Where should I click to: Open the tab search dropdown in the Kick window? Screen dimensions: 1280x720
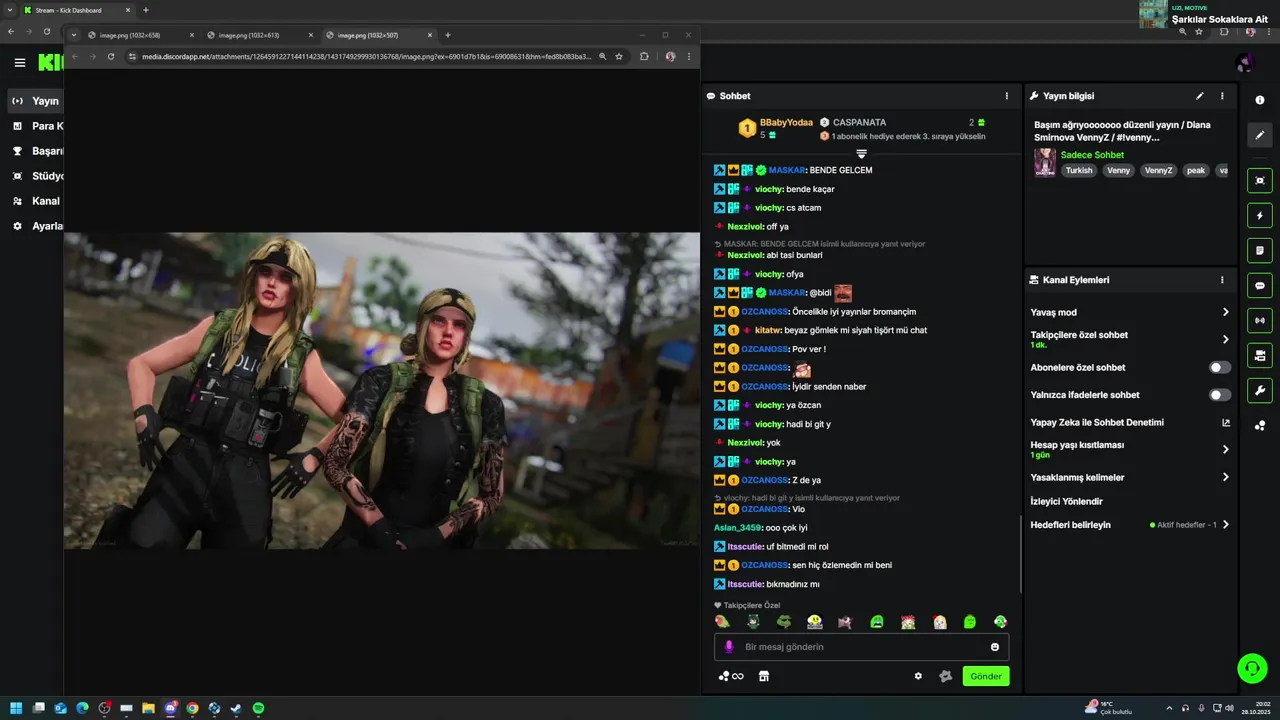pyautogui.click(x=11, y=10)
